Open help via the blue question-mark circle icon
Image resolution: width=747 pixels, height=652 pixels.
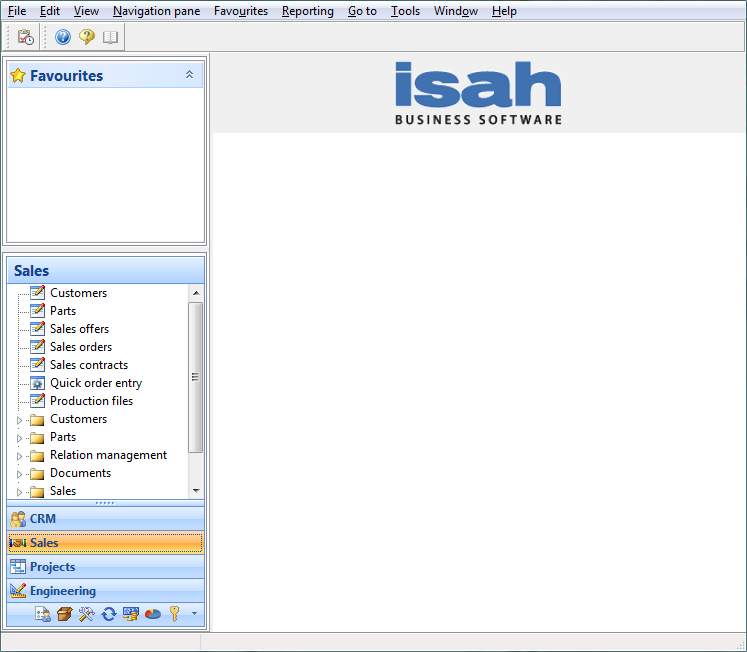click(63, 37)
